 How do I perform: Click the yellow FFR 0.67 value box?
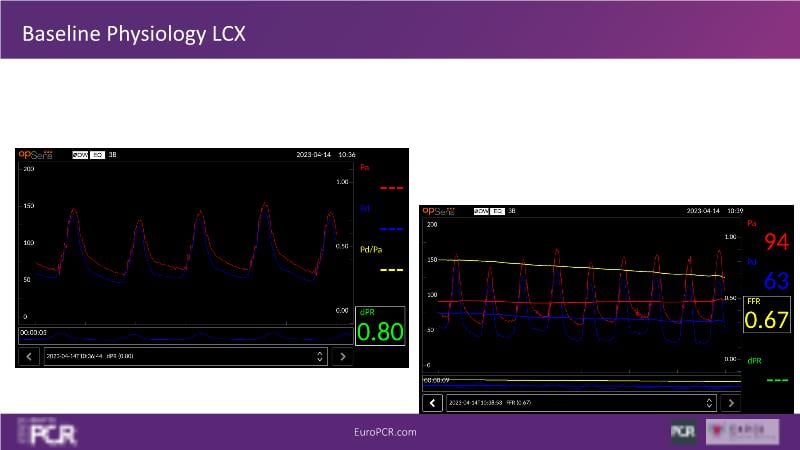(x=768, y=314)
